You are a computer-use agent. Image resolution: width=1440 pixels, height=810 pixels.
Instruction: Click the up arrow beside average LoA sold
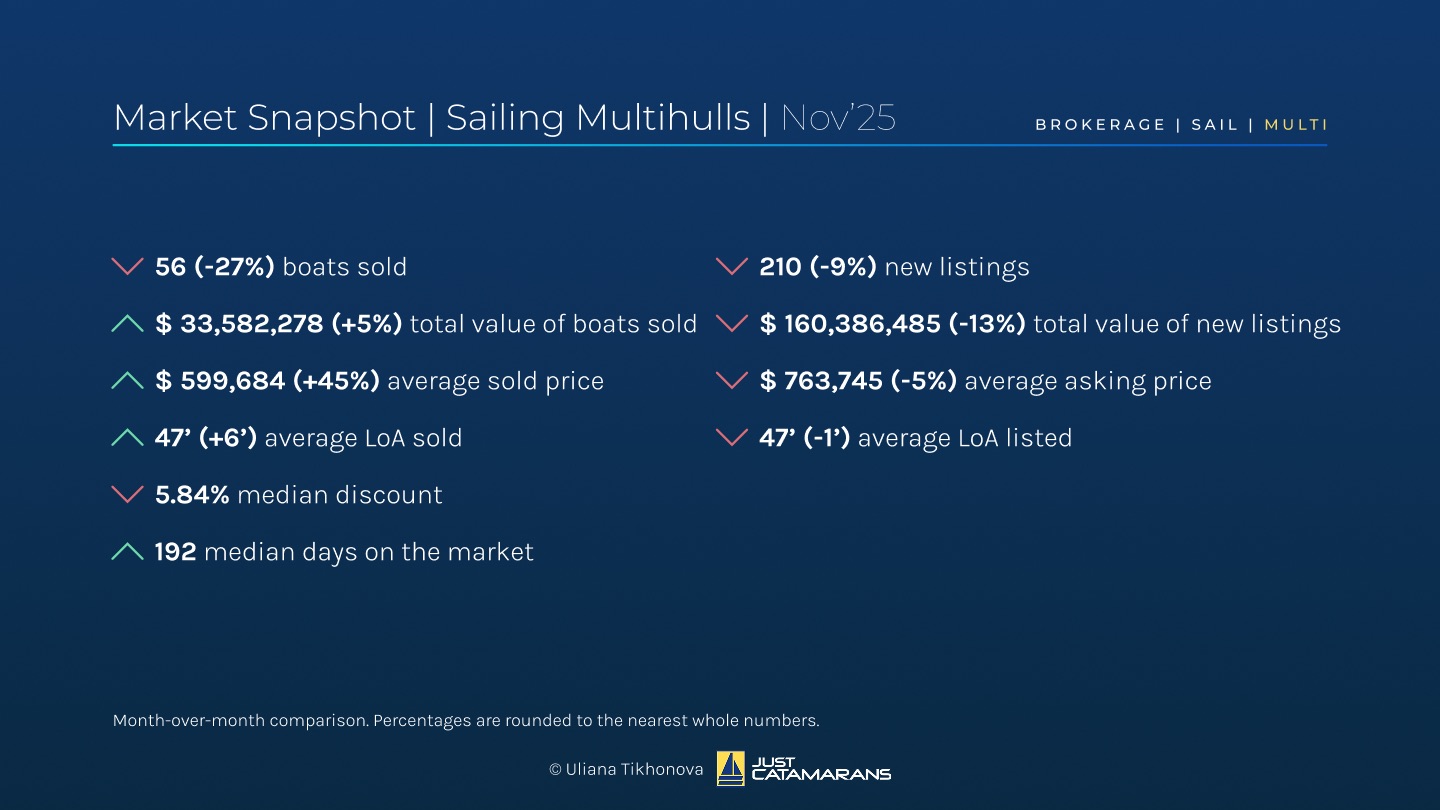coord(127,438)
